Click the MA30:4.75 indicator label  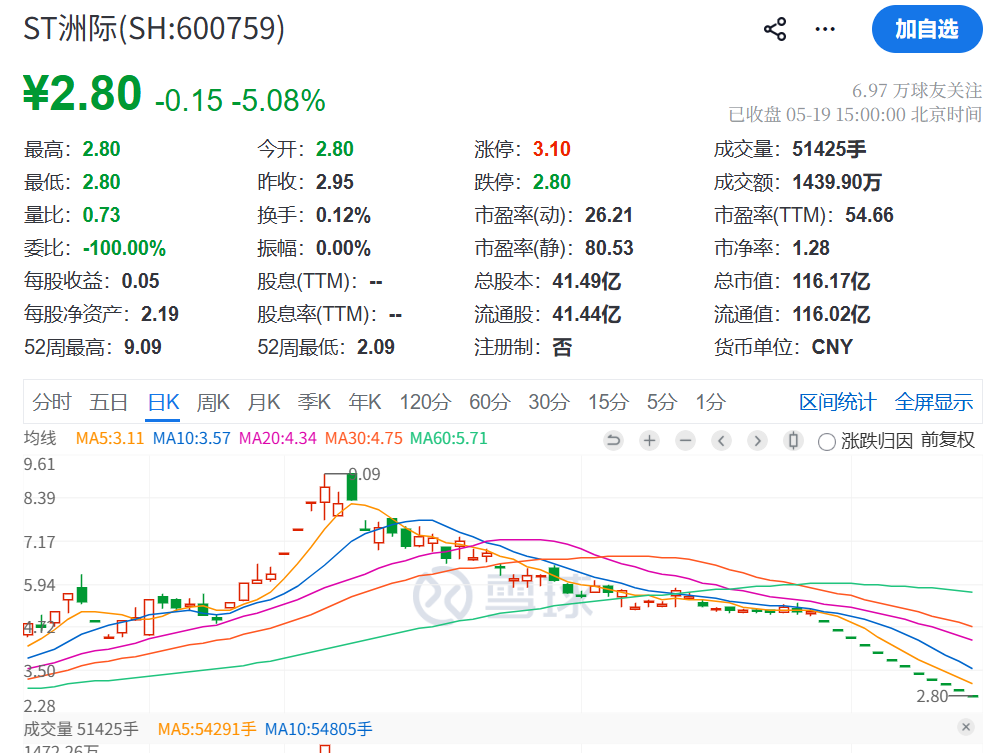click(x=364, y=439)
